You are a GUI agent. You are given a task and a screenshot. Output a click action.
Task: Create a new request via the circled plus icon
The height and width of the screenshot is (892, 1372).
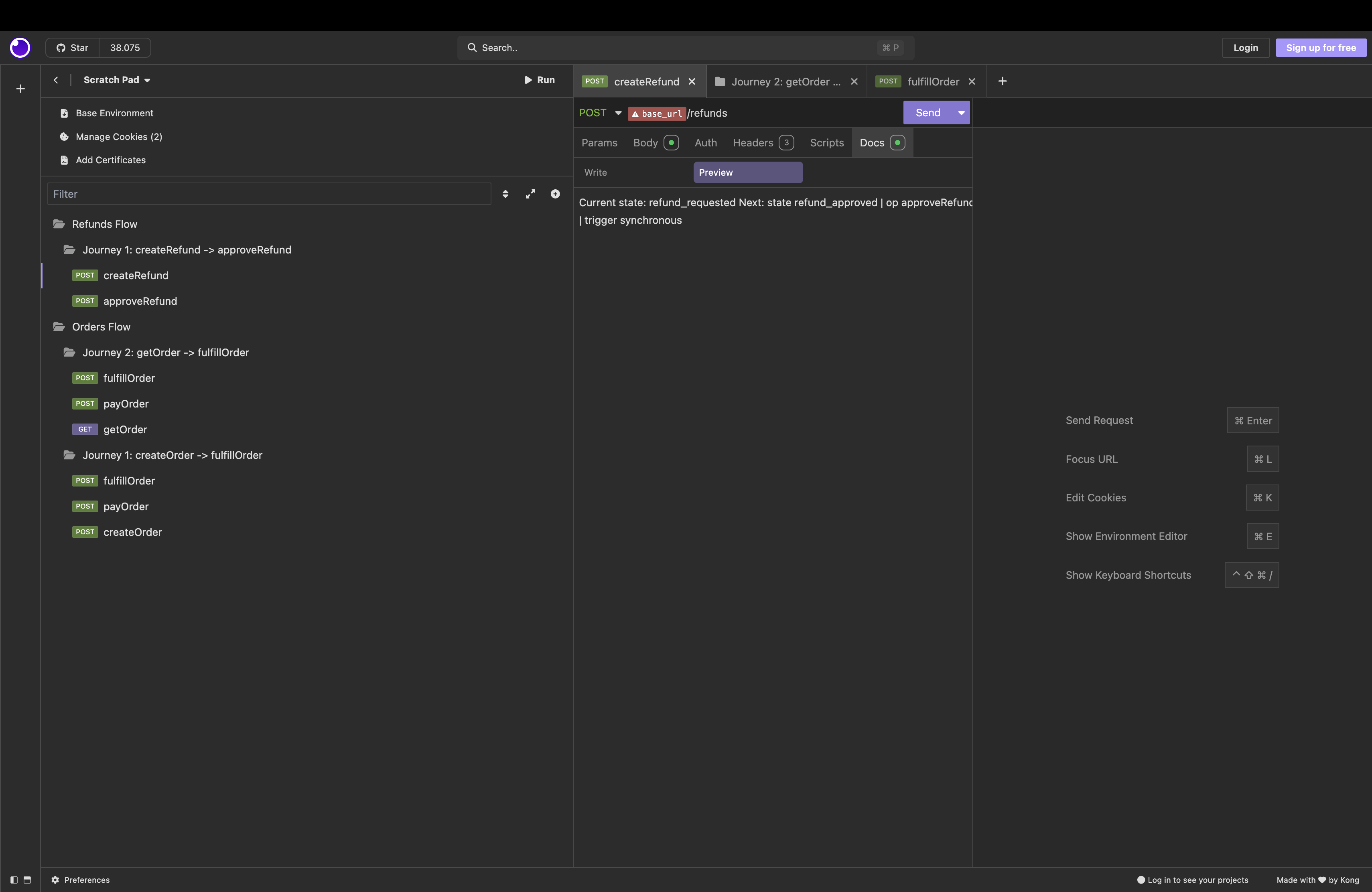click(555, 194)
